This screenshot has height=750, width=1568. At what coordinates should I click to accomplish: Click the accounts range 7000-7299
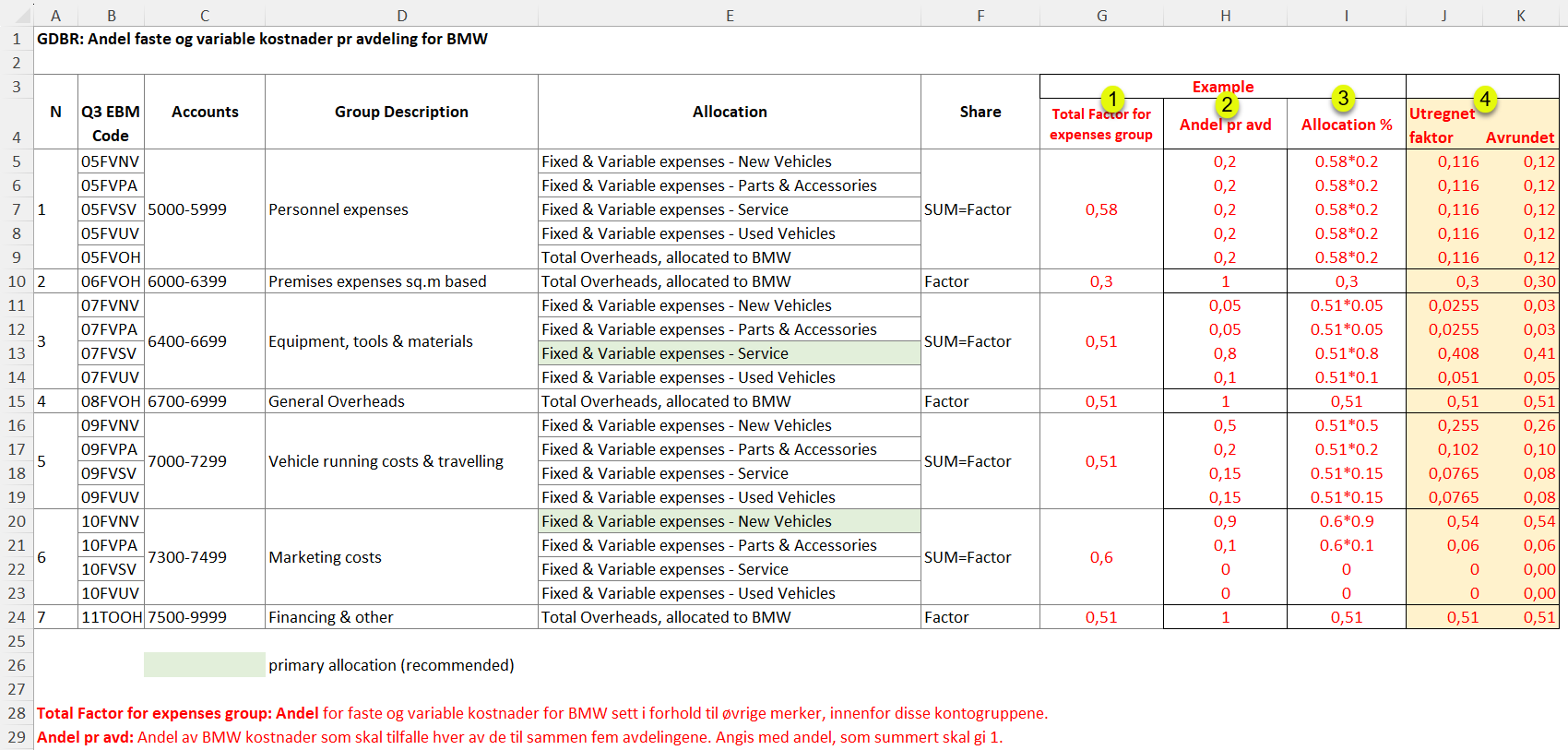coord(205,461)
